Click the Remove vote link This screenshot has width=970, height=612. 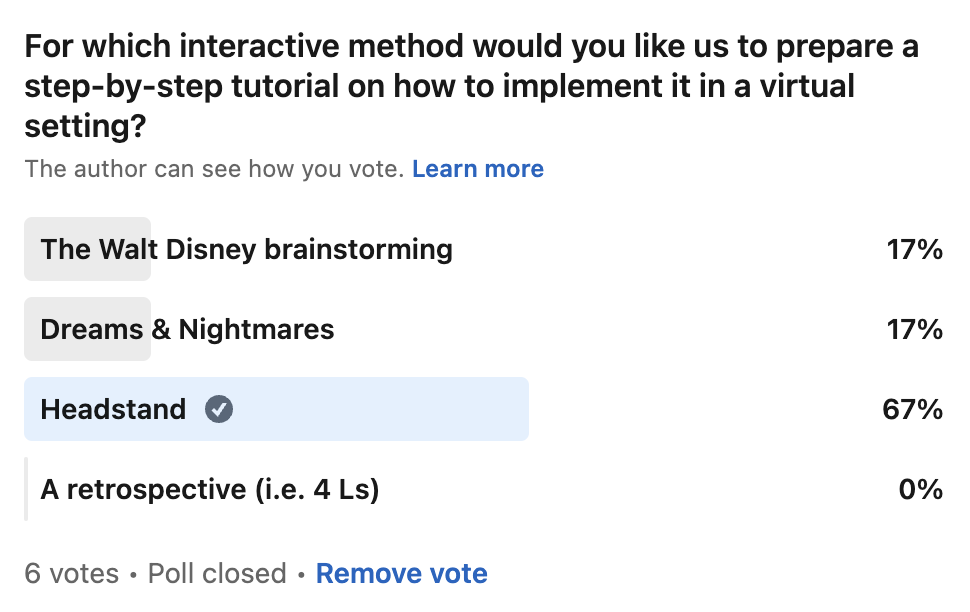(x=401, y=574)
